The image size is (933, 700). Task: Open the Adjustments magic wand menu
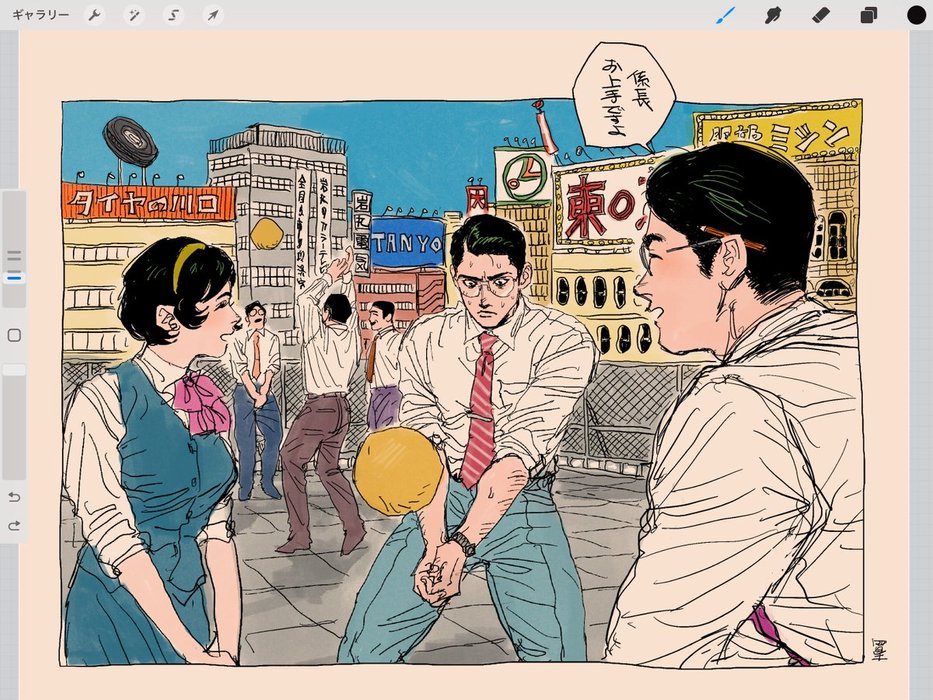134,15
